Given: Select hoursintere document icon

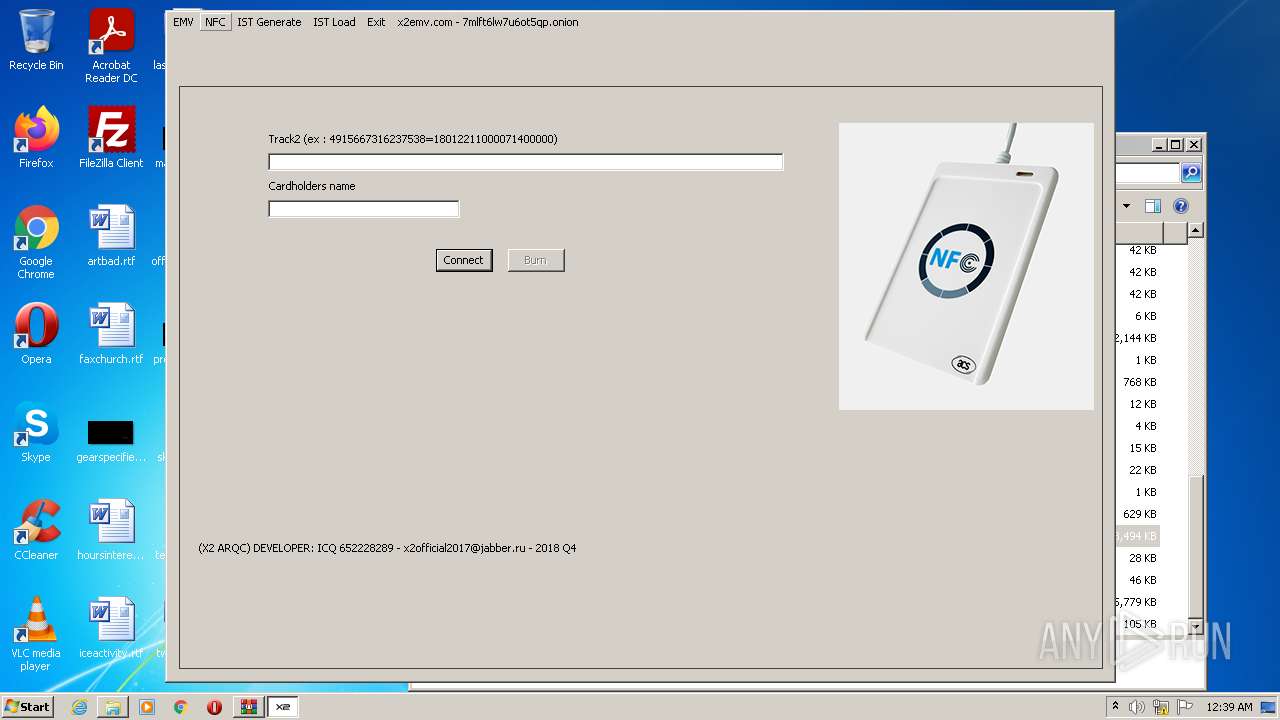Looking at the screenshot, I should [111, 530].
